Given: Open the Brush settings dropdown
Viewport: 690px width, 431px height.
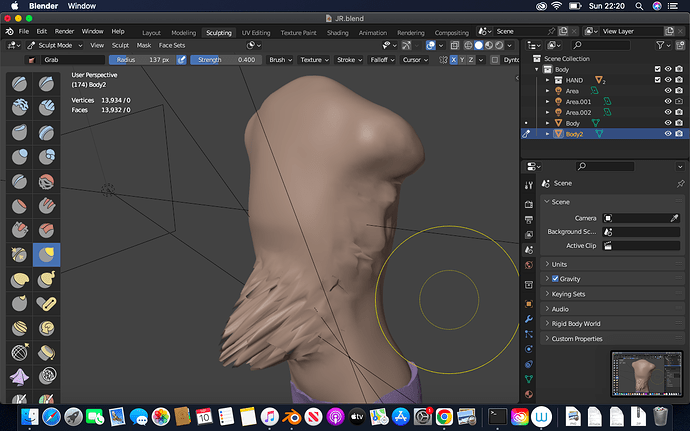Looking at the screenshot, I should click(280, 60).
